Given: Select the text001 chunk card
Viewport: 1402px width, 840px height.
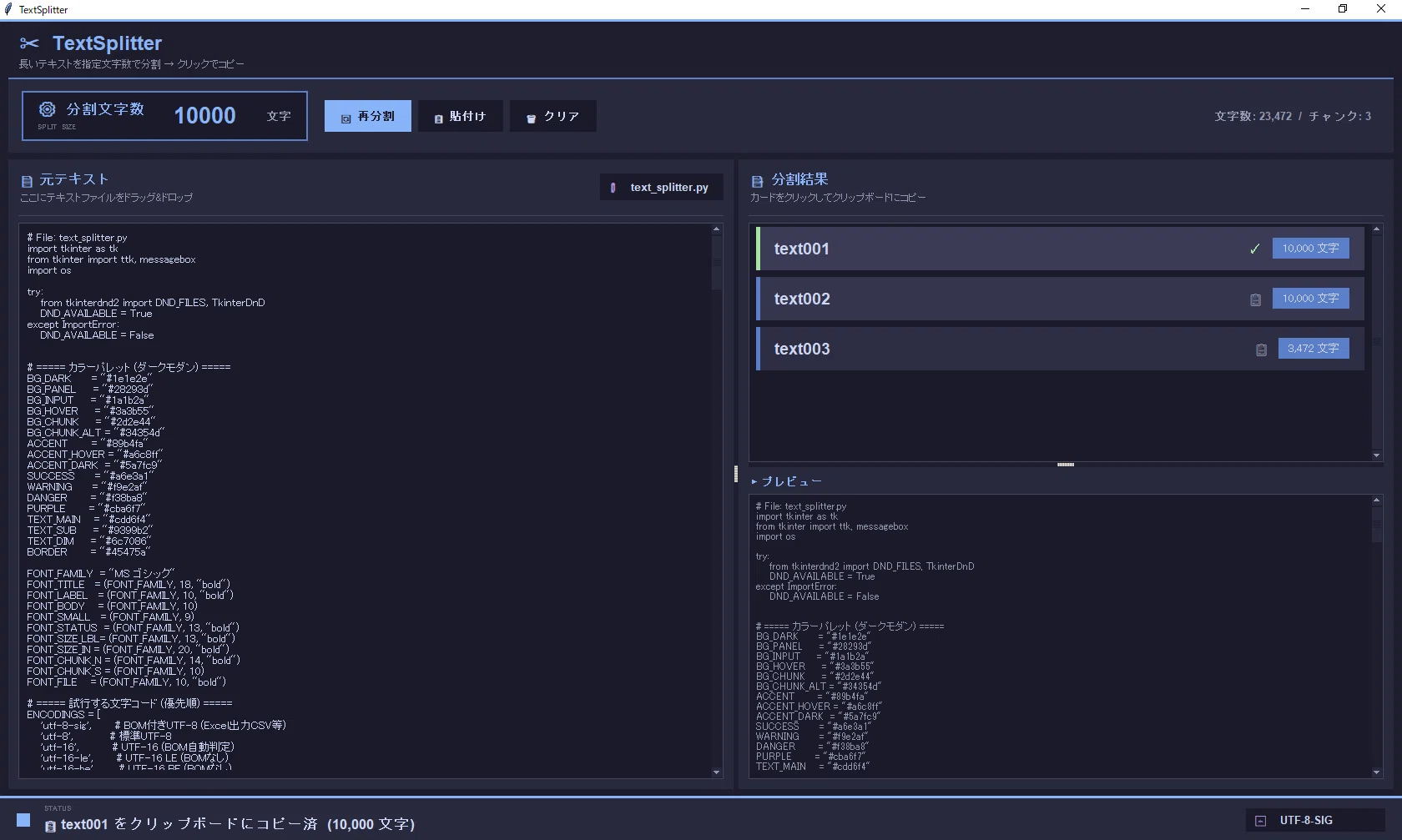Looking at the screenshot, I should click(1060, 249).
